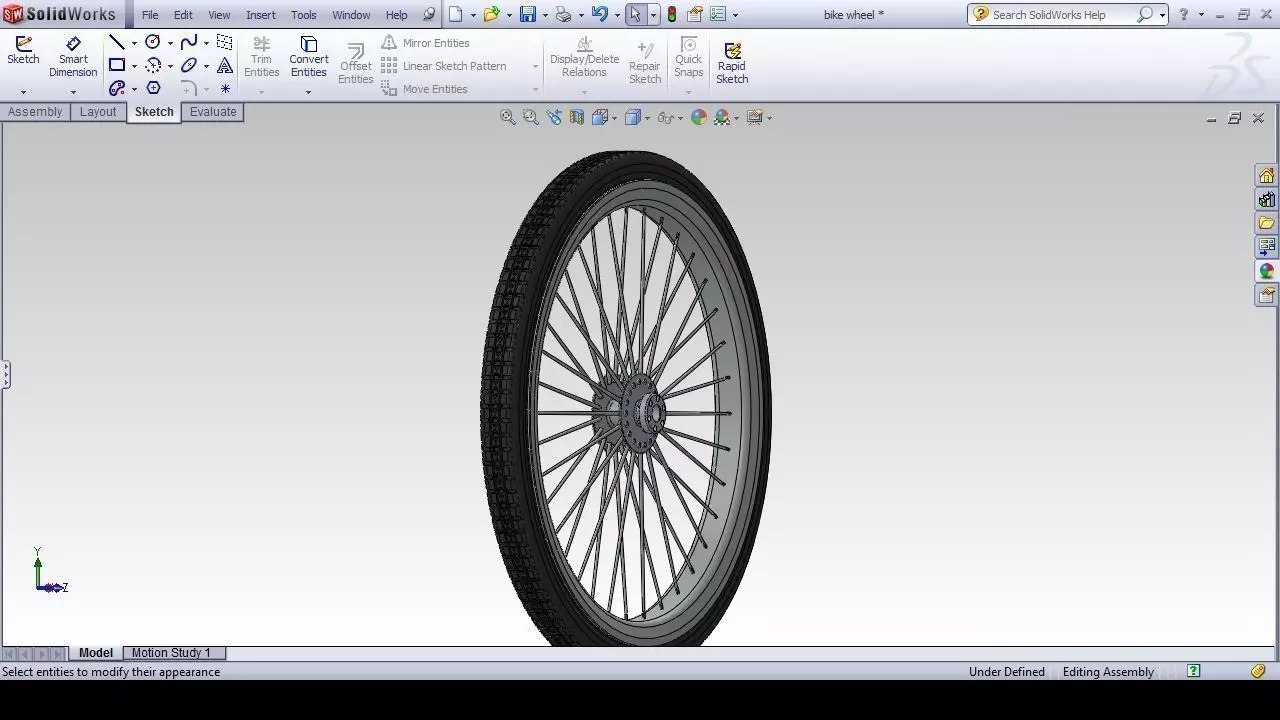Click the Apply Scene sphere icon

coord(722,117)
